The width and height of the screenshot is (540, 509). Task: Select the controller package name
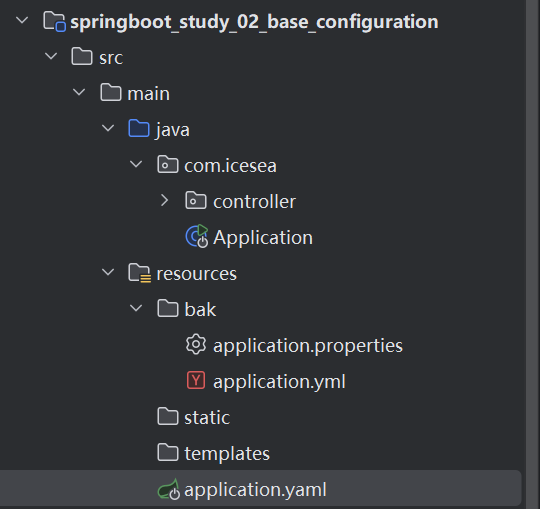pos(254,201)
